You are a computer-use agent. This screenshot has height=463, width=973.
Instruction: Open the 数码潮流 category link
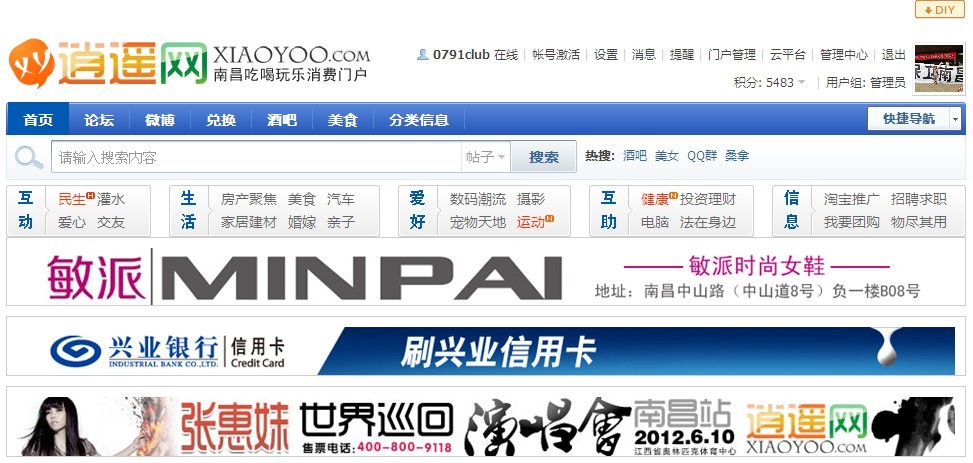tap(478, 199)
